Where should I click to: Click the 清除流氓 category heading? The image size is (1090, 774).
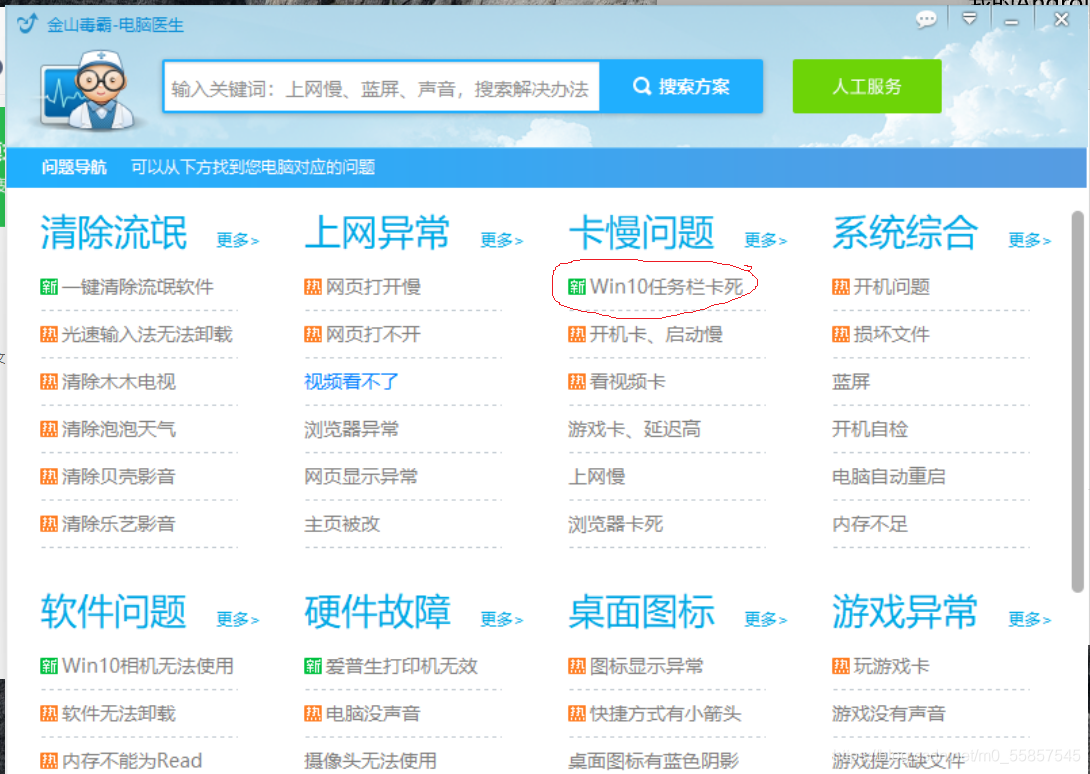click(x=114, y=232)
